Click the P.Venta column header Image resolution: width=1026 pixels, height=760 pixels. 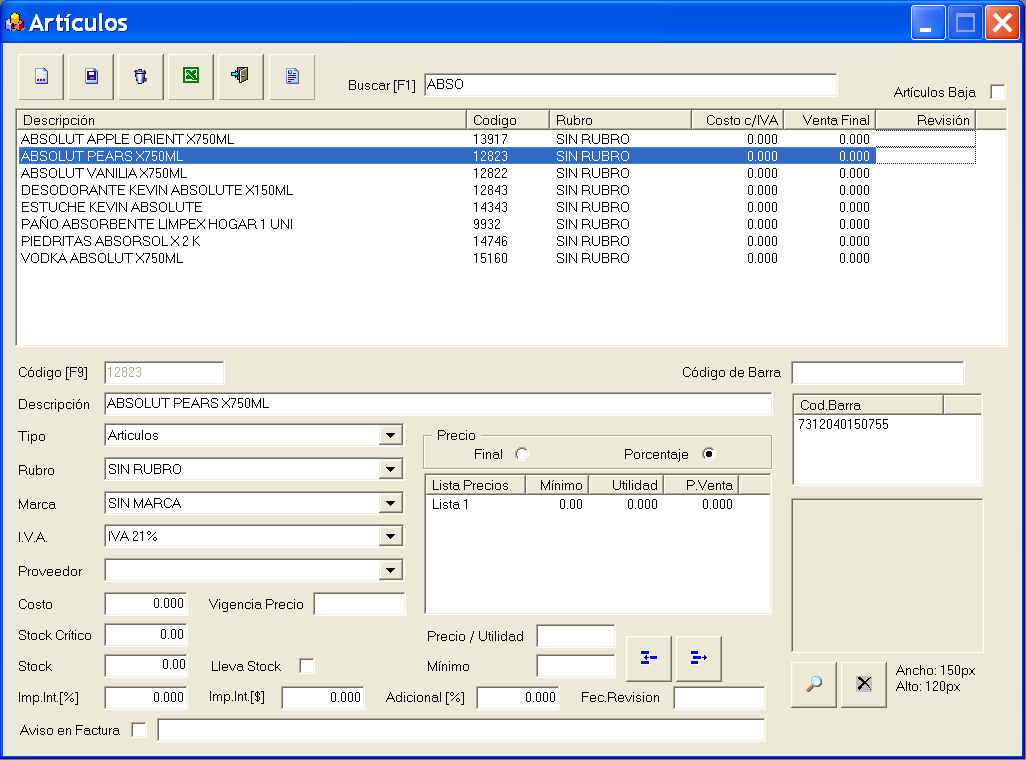[x=701, y=485]
